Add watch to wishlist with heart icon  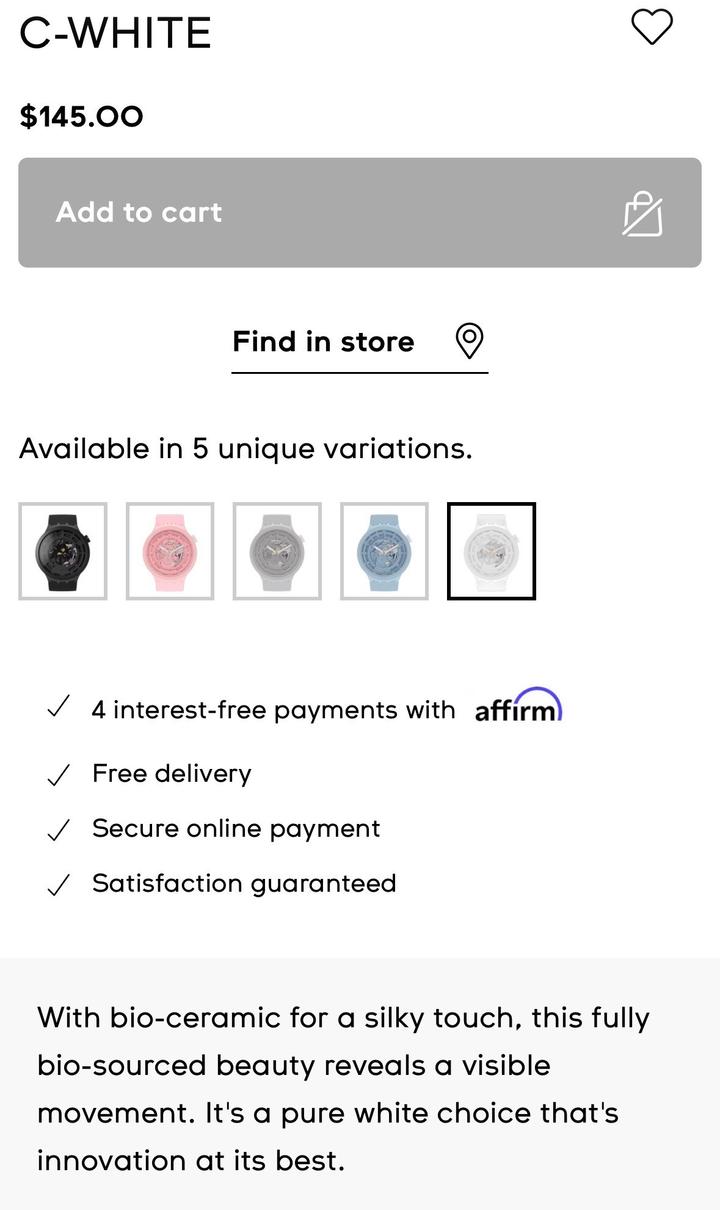[x=652, y=27]
